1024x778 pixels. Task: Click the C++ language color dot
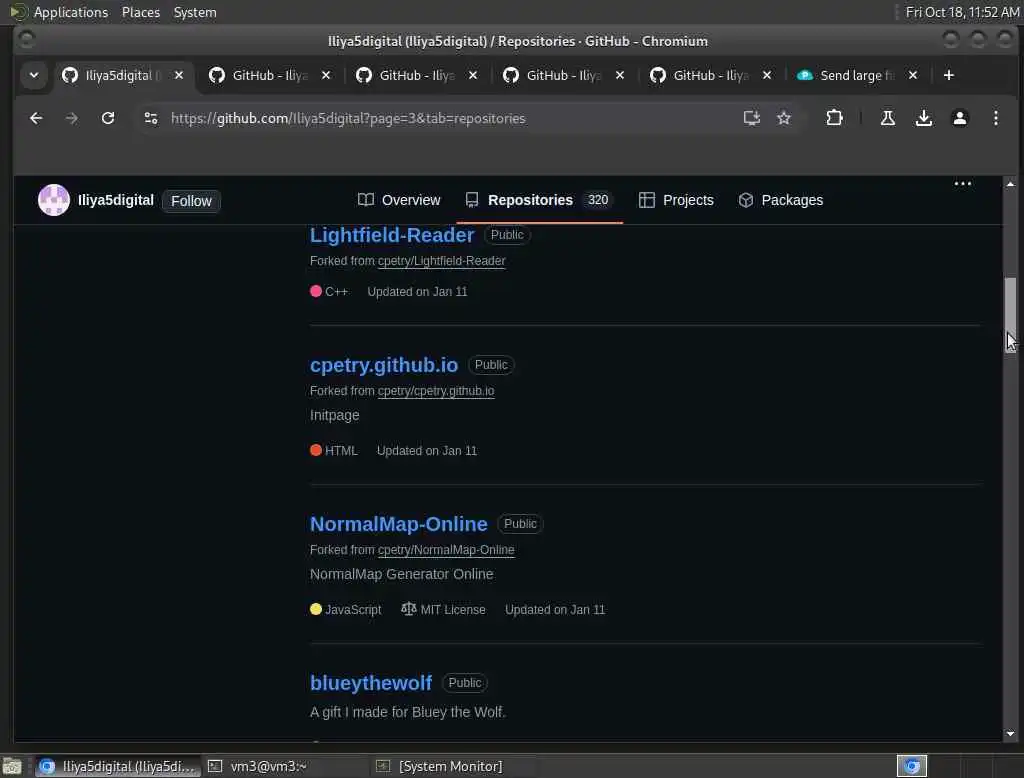click(316, 291)
